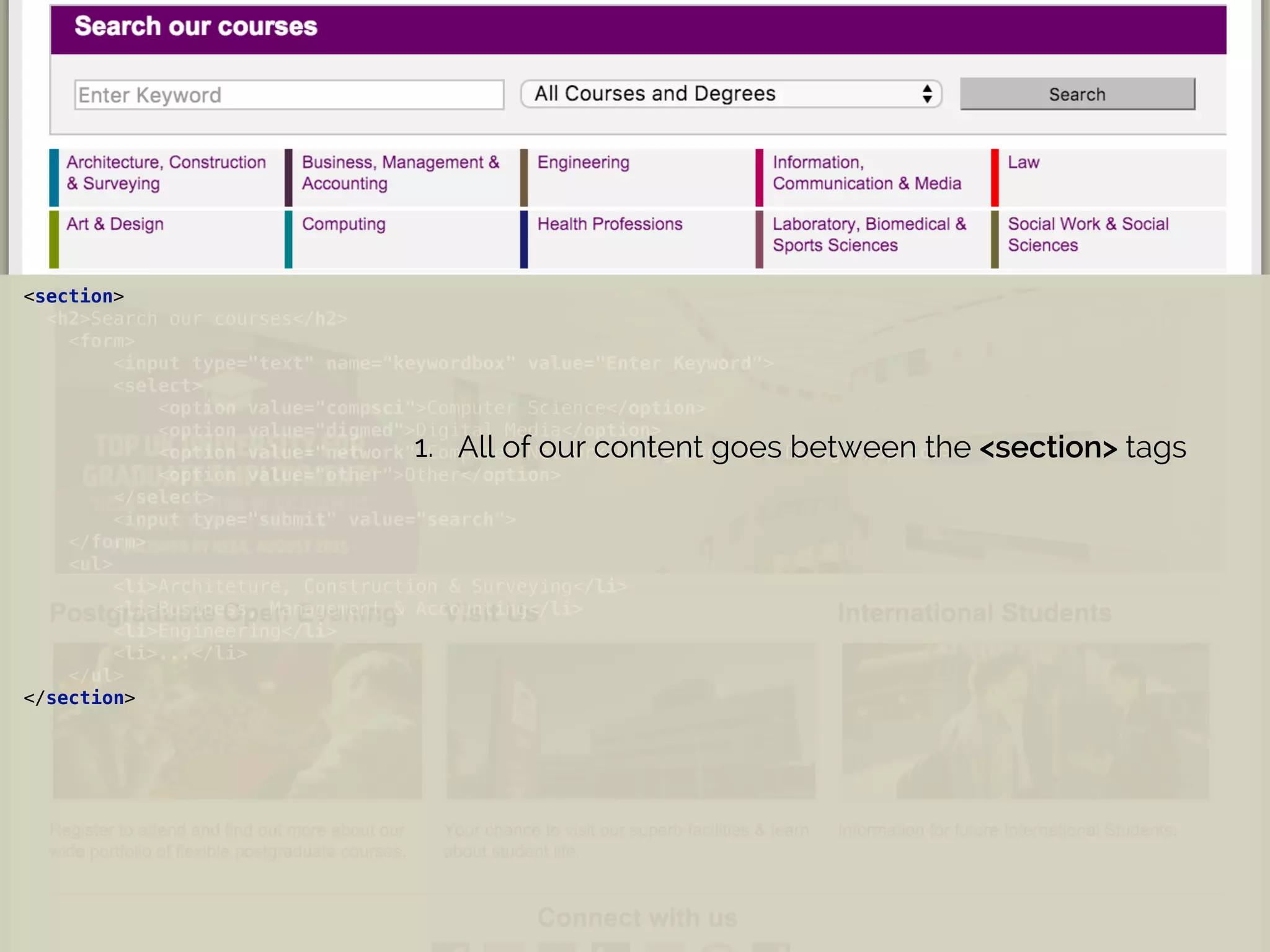This screenshot has height=952, width=1270.
Task: Select the Engineering course category
Action: [583, 162]
